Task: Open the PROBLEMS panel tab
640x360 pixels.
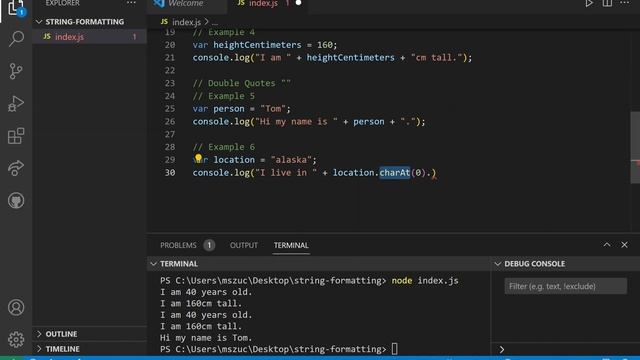Action: click(178, 245)
